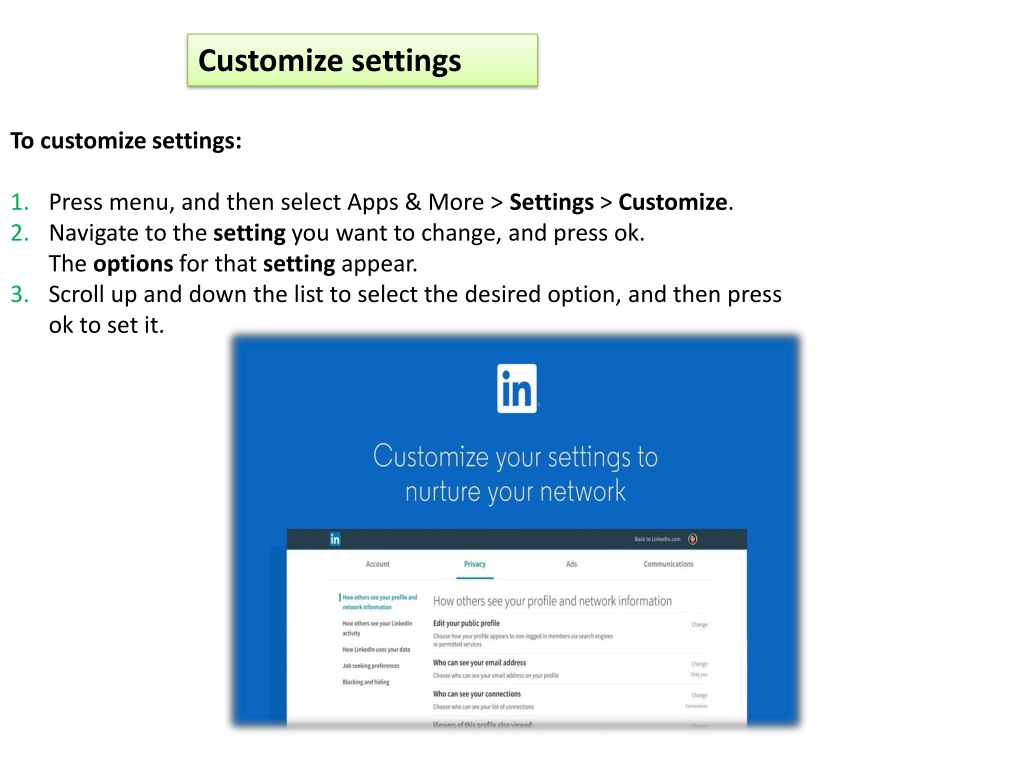Switch to the Privacy tab

coord(475,564)
